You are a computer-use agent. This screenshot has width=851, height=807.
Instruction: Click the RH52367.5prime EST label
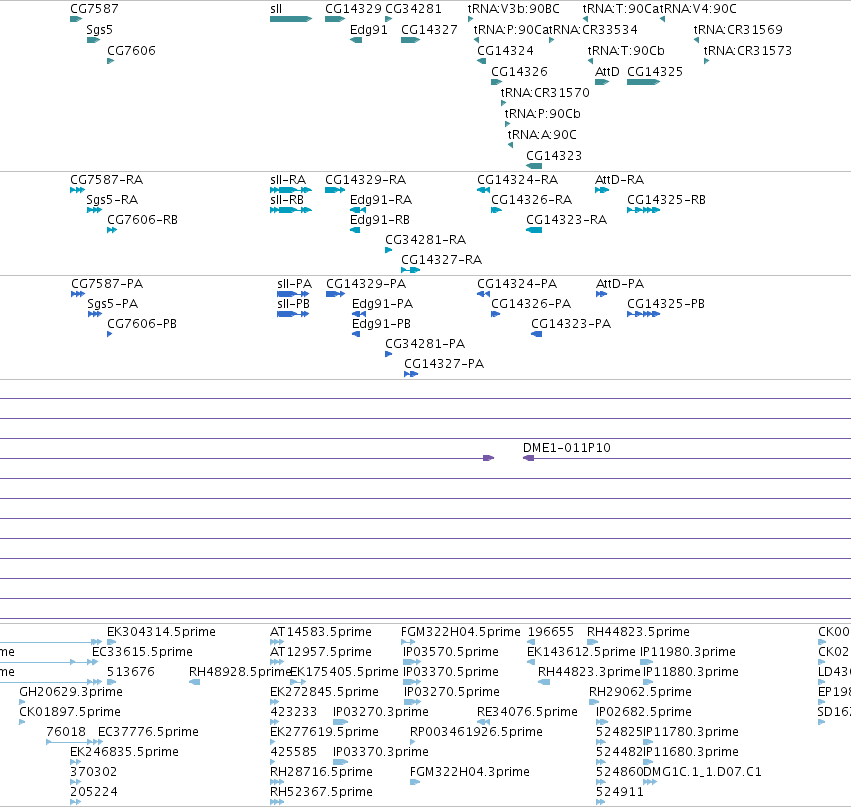[321, 792]
